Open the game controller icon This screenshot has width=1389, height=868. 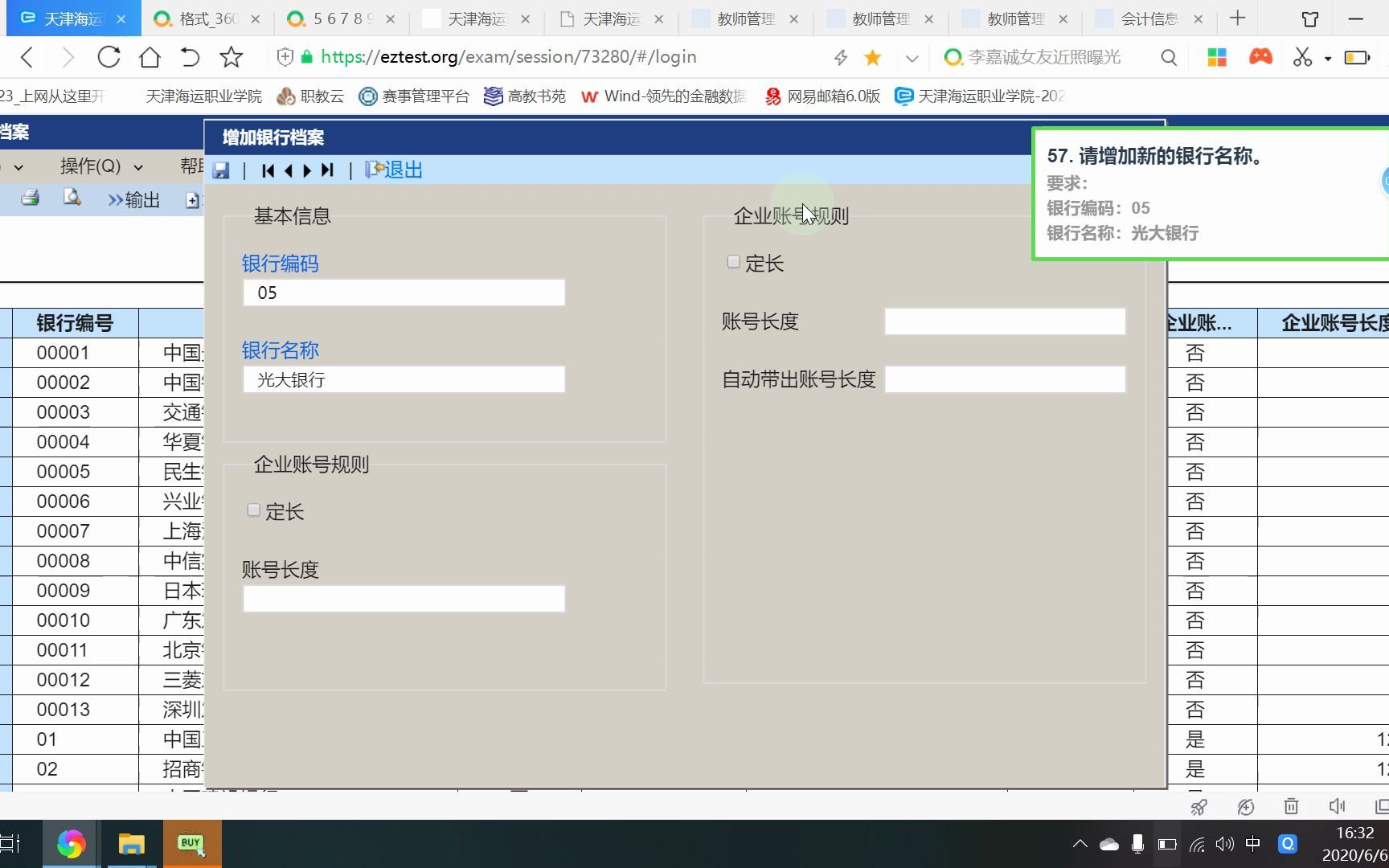coord(1260,57)
